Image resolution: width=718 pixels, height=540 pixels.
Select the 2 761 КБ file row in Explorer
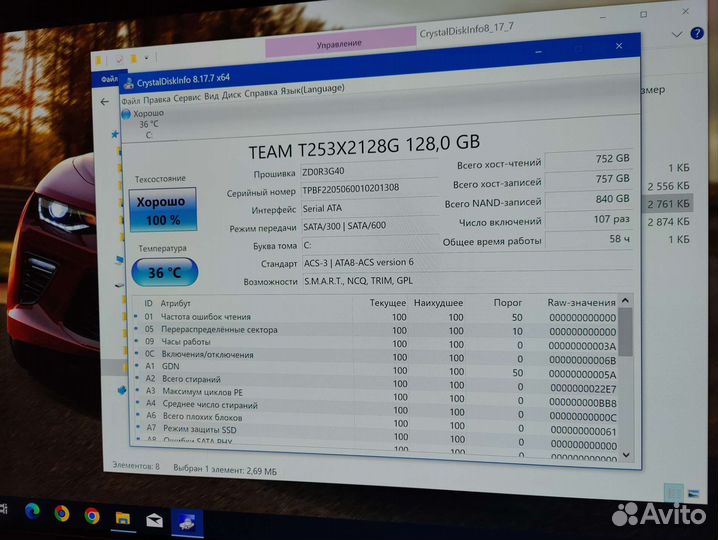pos(668,204)
